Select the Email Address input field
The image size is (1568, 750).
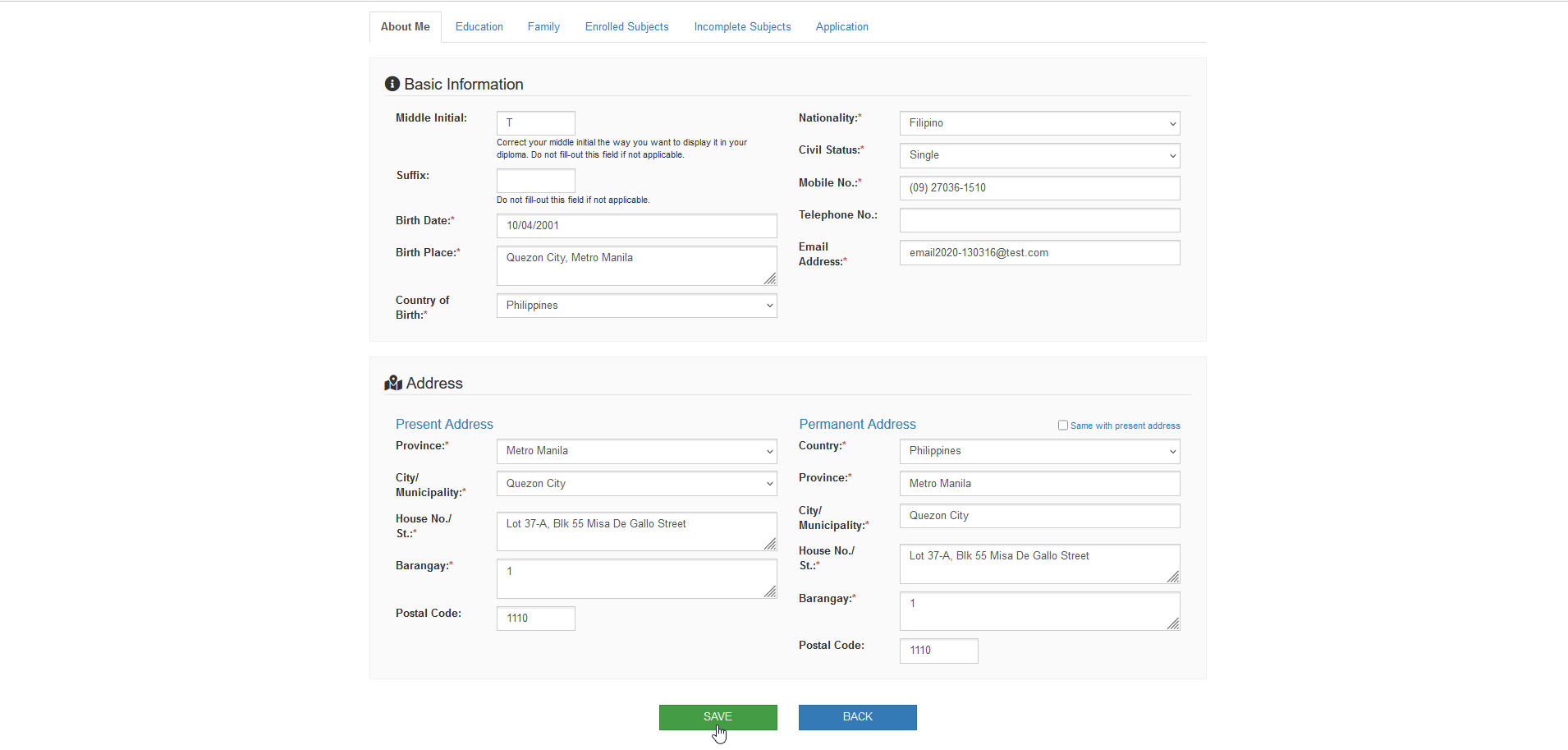point(1039,253)
